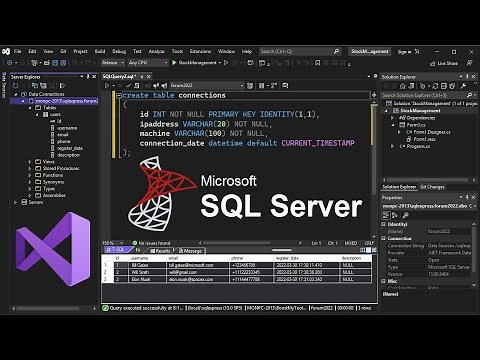Click the Execute query play icon
Viewport: 480px width, 360px height.
pyautogui.click(x=107, y=86)
